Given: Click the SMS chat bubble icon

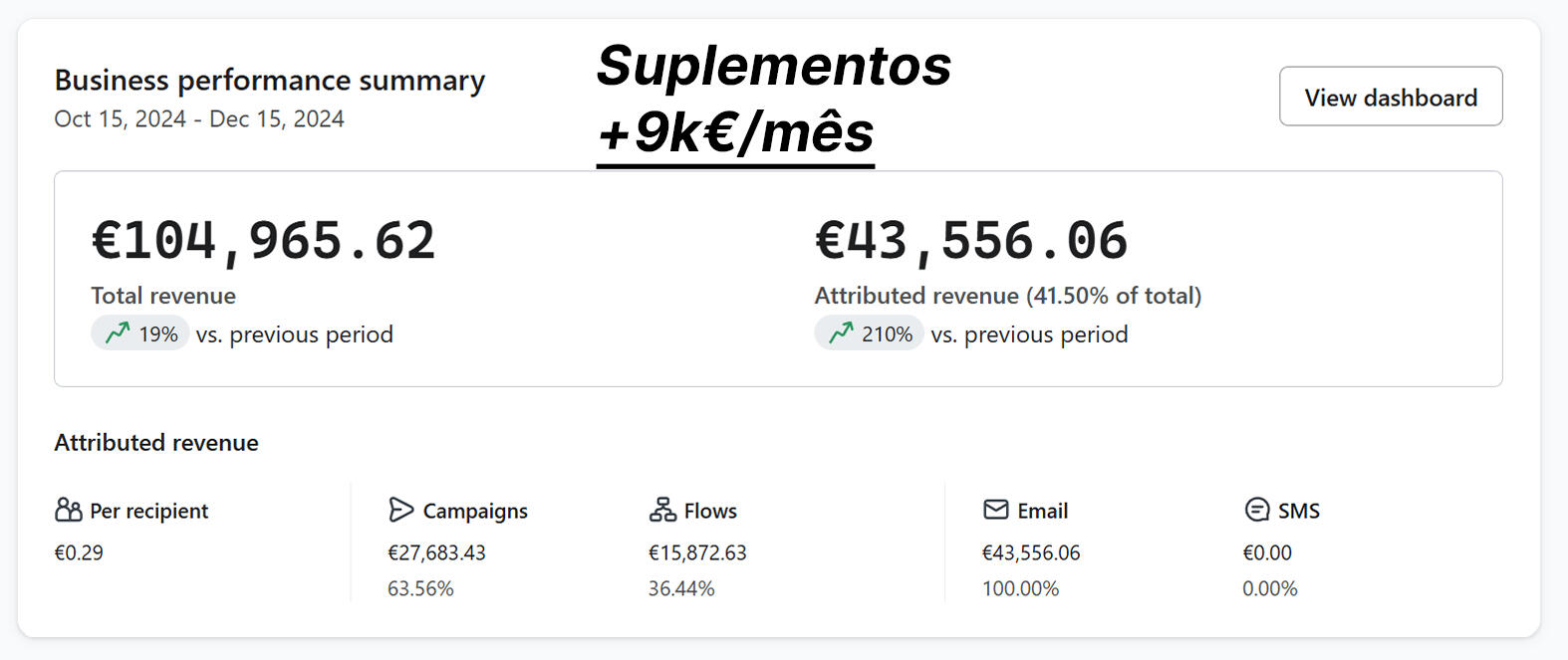Looking at the screenshot, I should 1257,510.
